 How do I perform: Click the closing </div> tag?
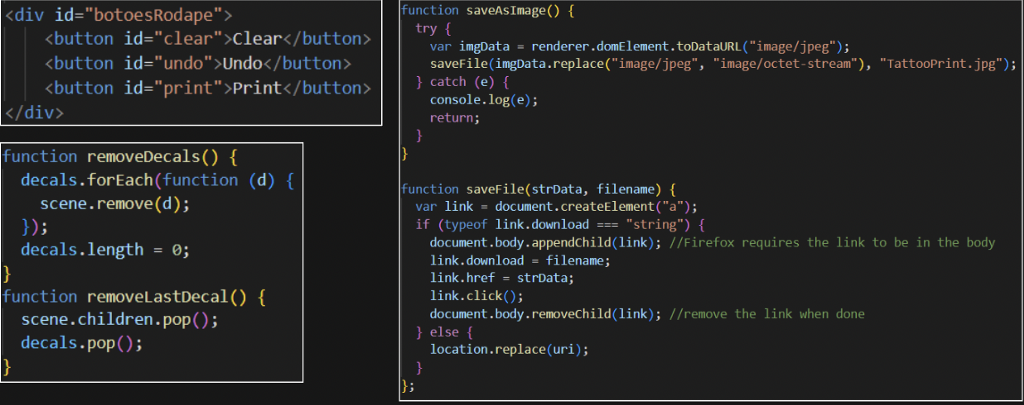[x=34, y=112]
